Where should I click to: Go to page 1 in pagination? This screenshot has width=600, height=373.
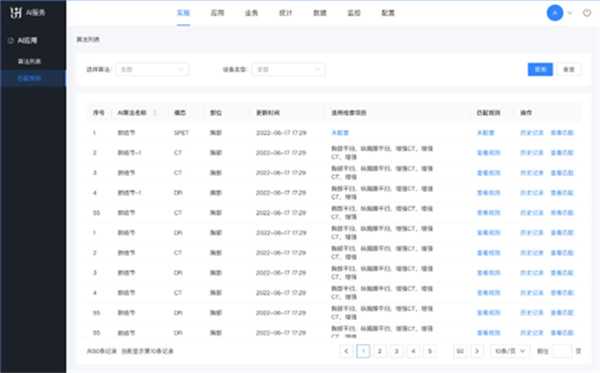click(x=363, y=351)
